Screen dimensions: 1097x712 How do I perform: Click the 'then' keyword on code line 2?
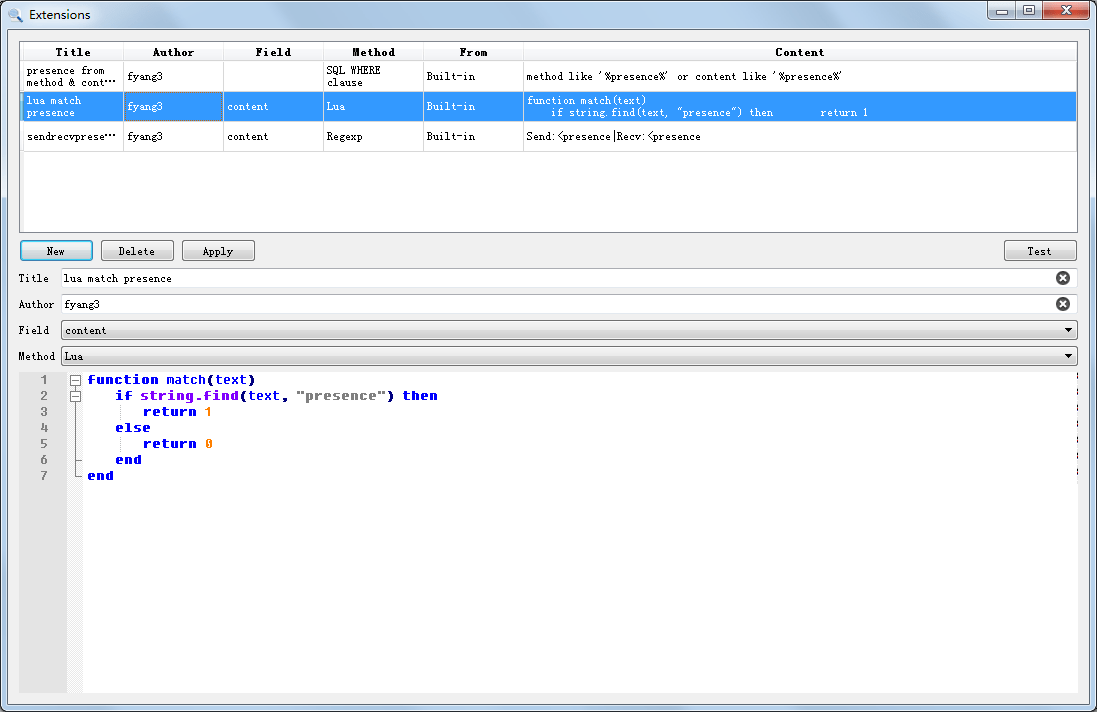(x=420, y=396)
